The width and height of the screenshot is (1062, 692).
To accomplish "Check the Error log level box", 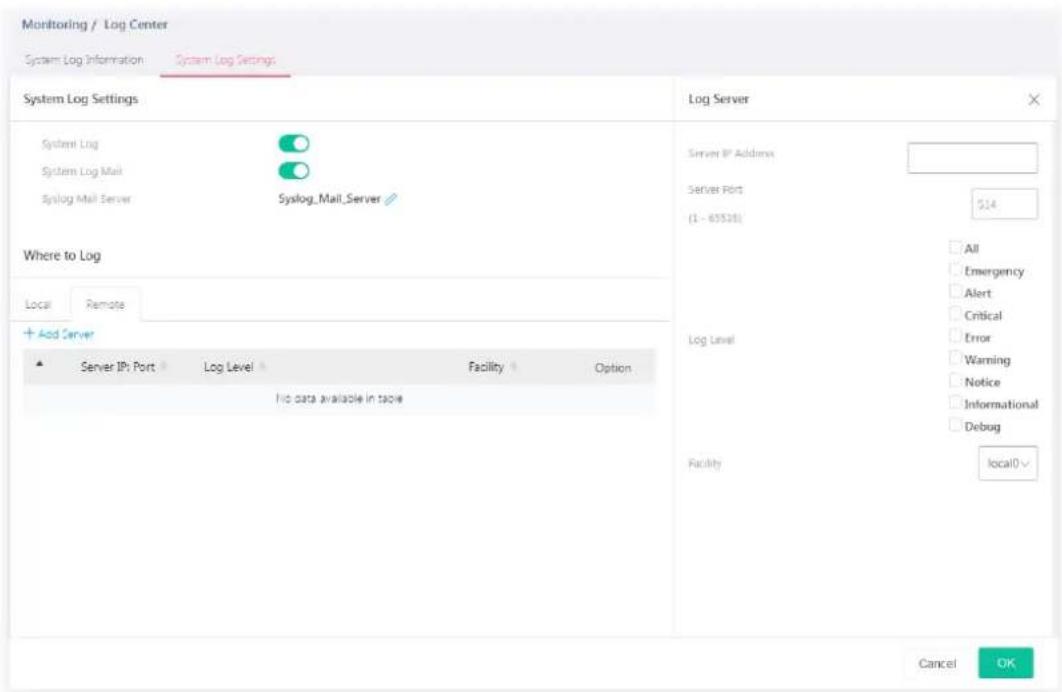I will 955,336.
